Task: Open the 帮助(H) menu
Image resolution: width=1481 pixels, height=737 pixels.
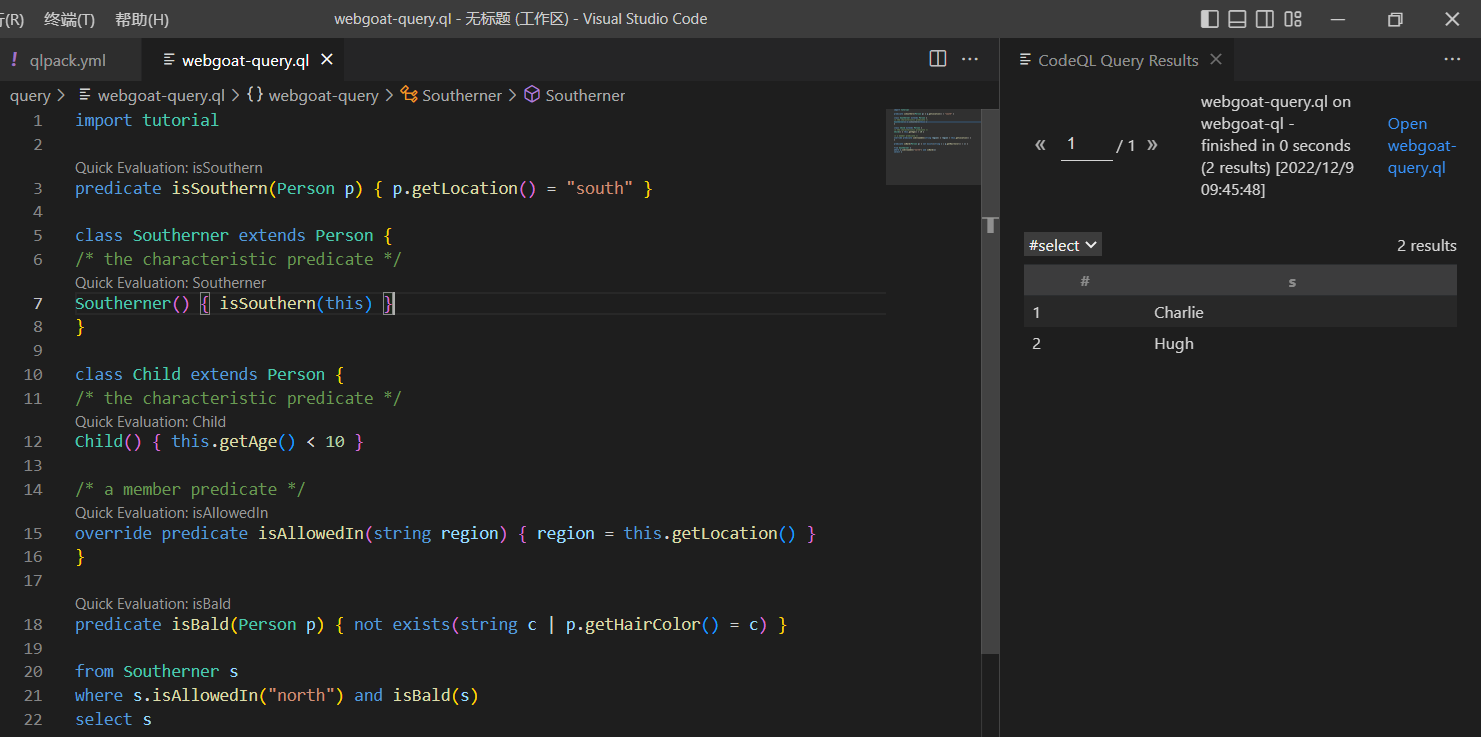Action: click(142, 19)
